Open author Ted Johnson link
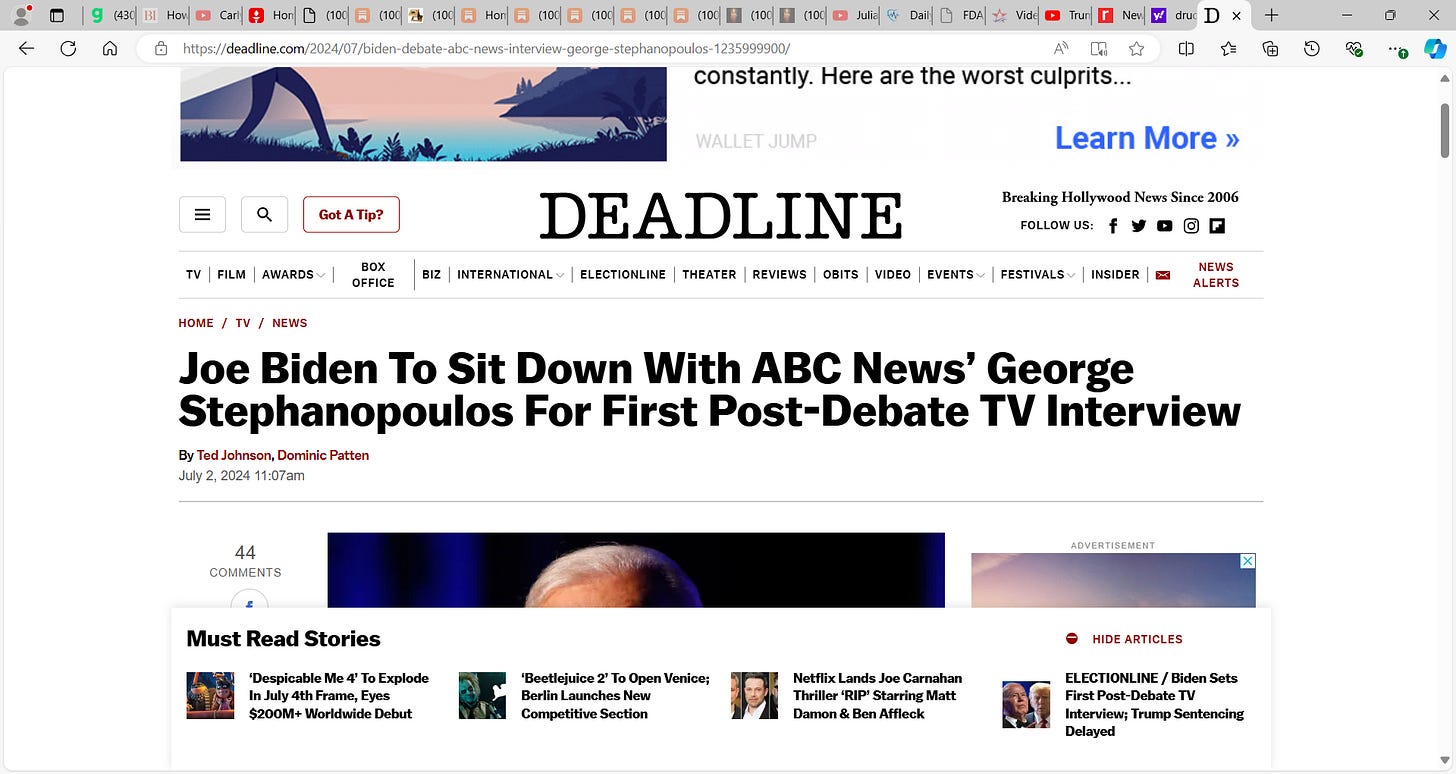This screenshot has width=1456, height=774. [234, 455]
